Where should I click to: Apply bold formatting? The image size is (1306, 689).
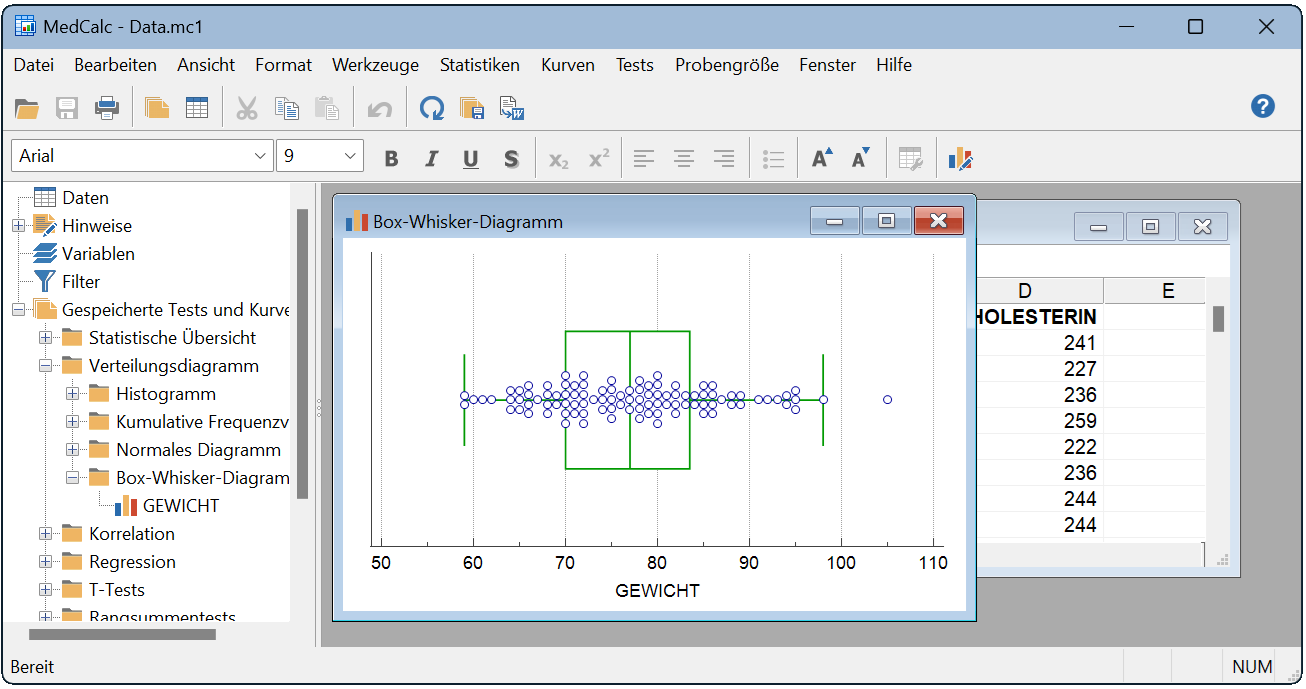391,158
